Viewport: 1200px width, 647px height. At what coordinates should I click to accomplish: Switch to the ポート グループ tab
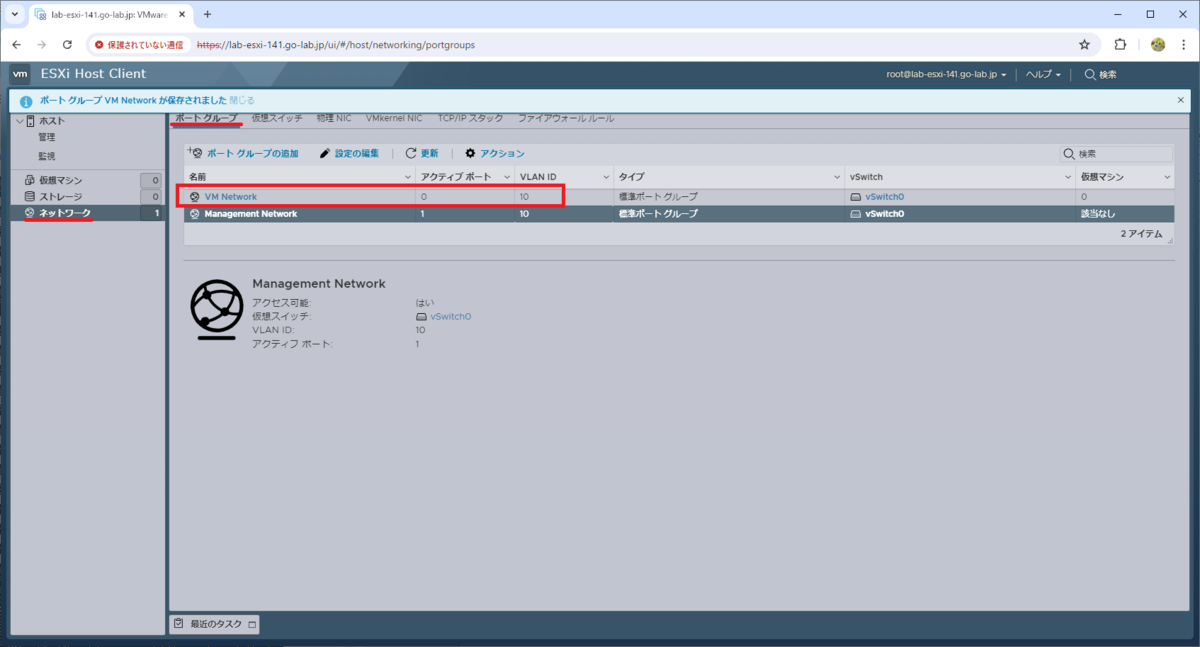point(206,118)
